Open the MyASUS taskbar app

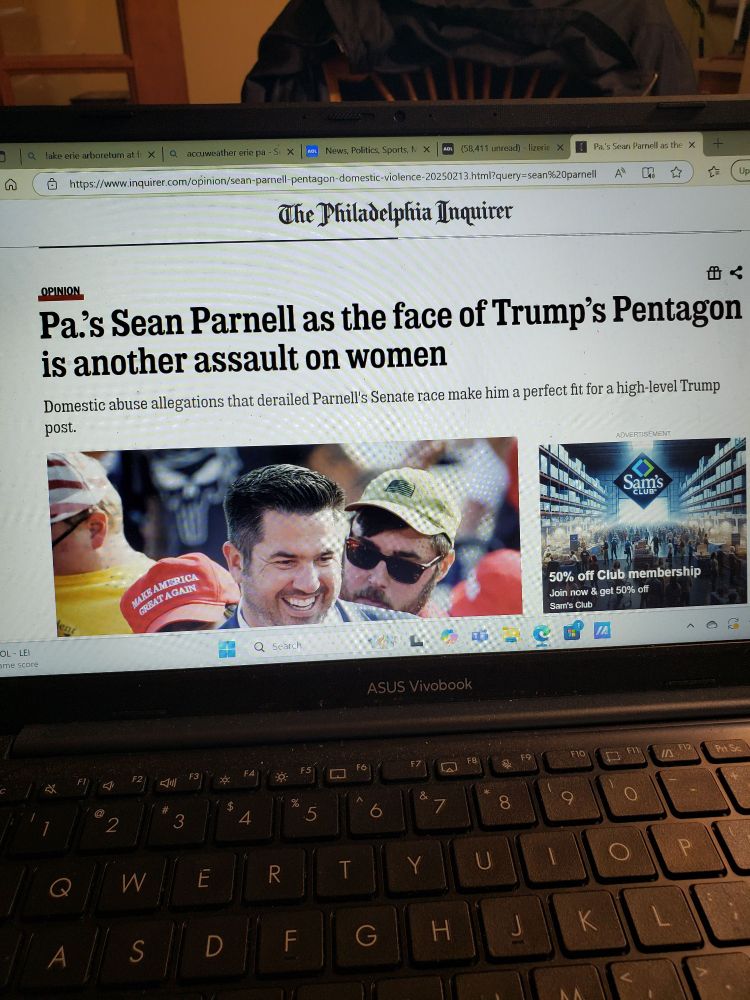602,630
